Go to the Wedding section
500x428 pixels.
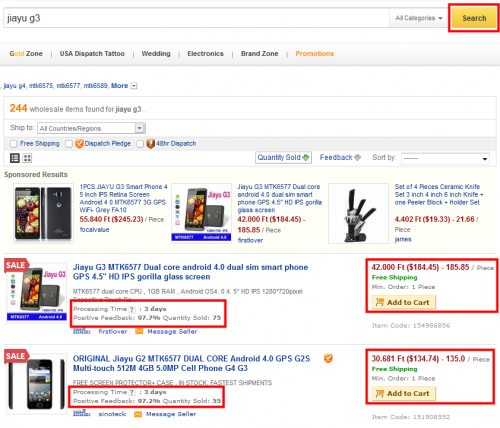(156, 54)
